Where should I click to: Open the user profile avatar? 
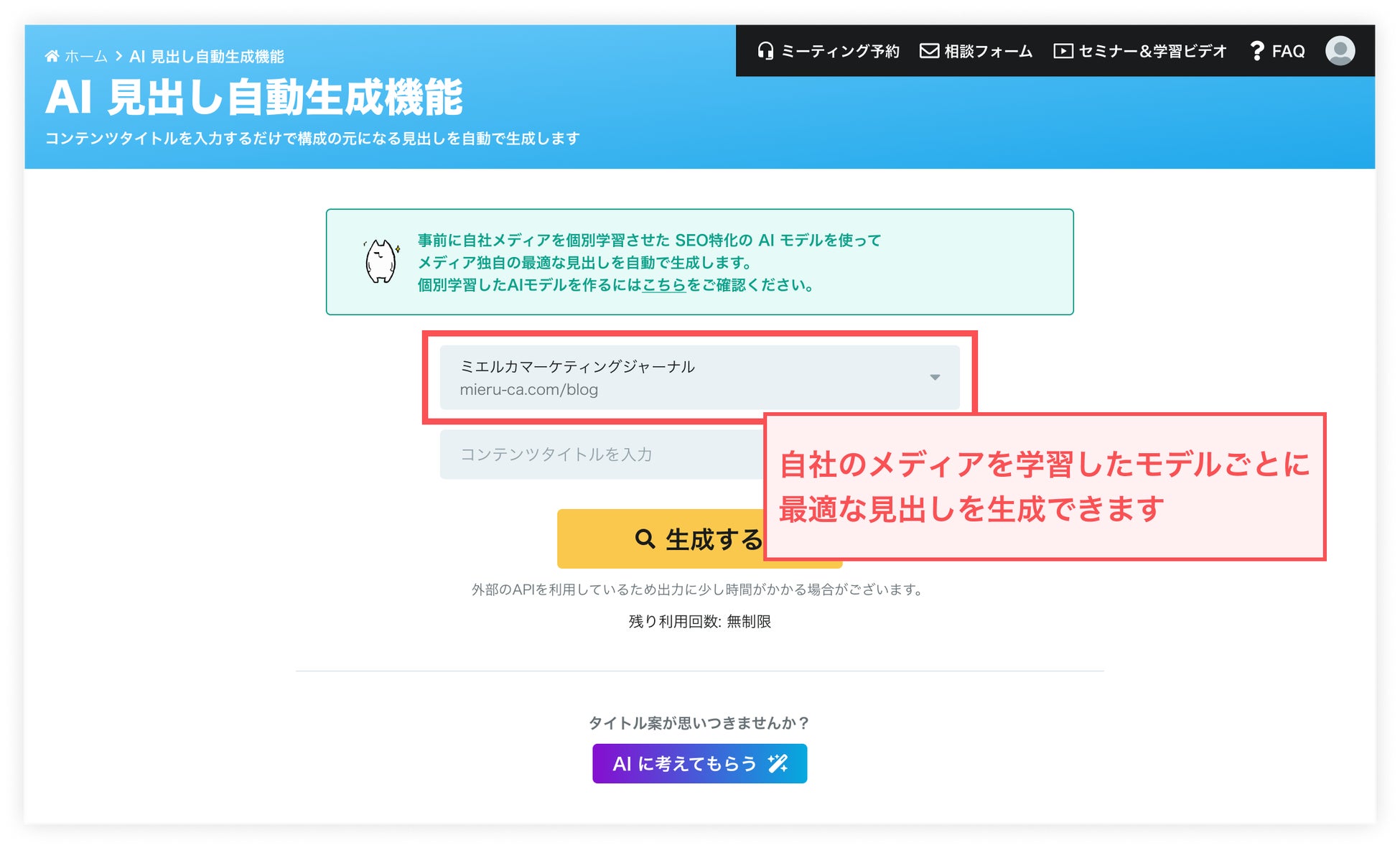1340,51
